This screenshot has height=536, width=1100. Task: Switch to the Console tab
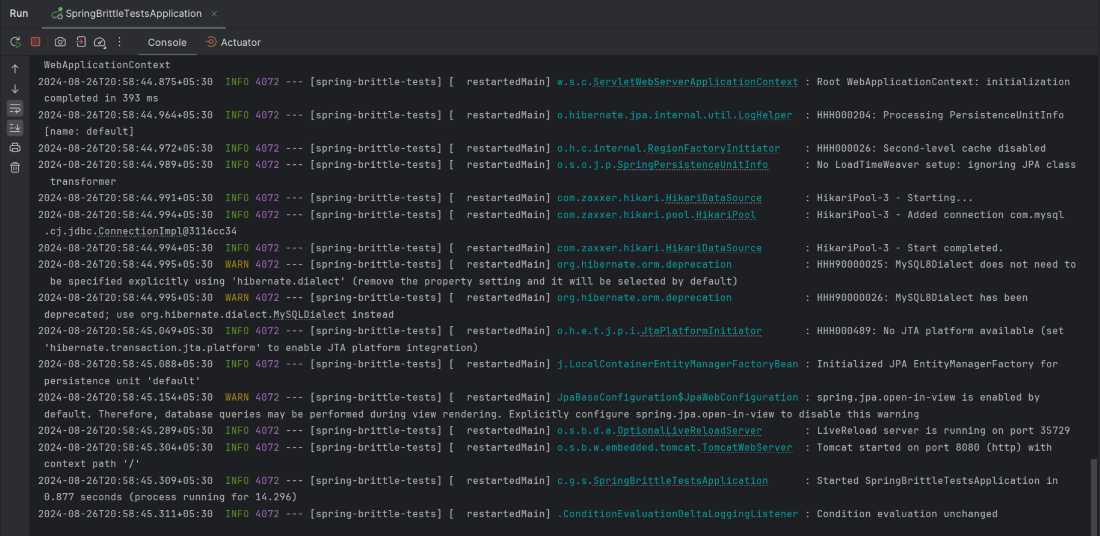point(167,42)
